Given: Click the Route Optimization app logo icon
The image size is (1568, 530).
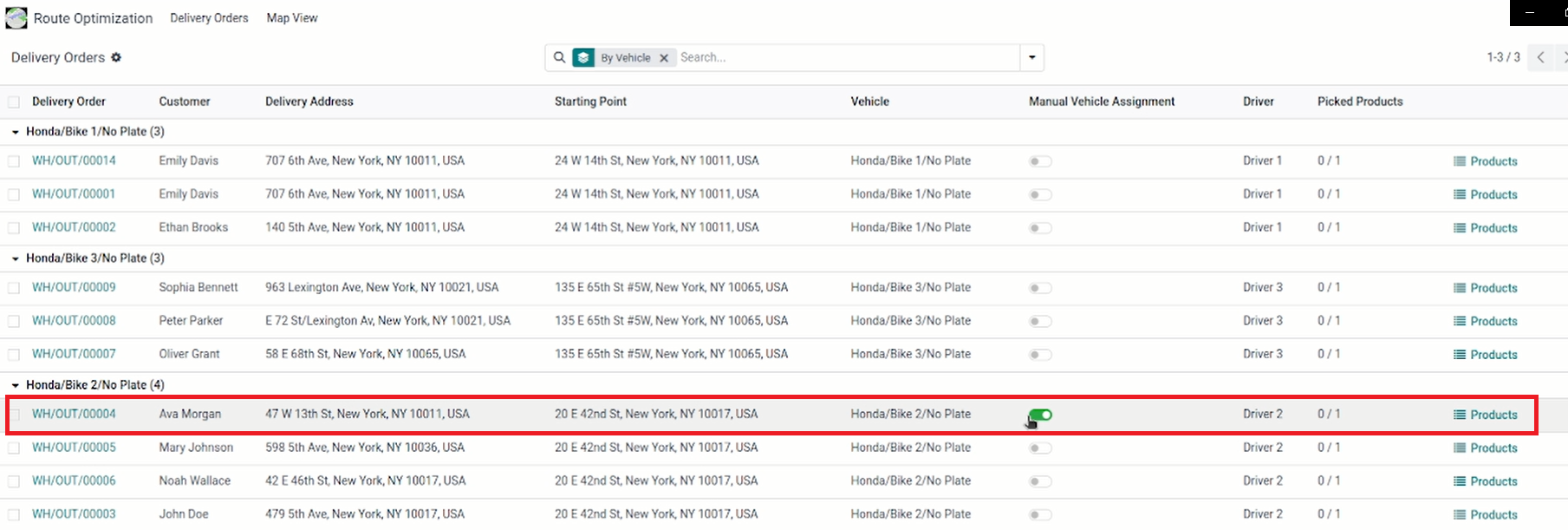Looking at the screenshot, I should click(x=16, y=18).
